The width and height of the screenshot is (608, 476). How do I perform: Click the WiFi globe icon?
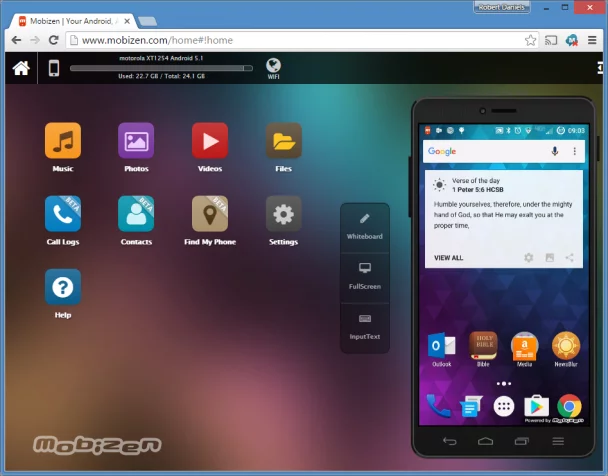[x=273, y=69]
